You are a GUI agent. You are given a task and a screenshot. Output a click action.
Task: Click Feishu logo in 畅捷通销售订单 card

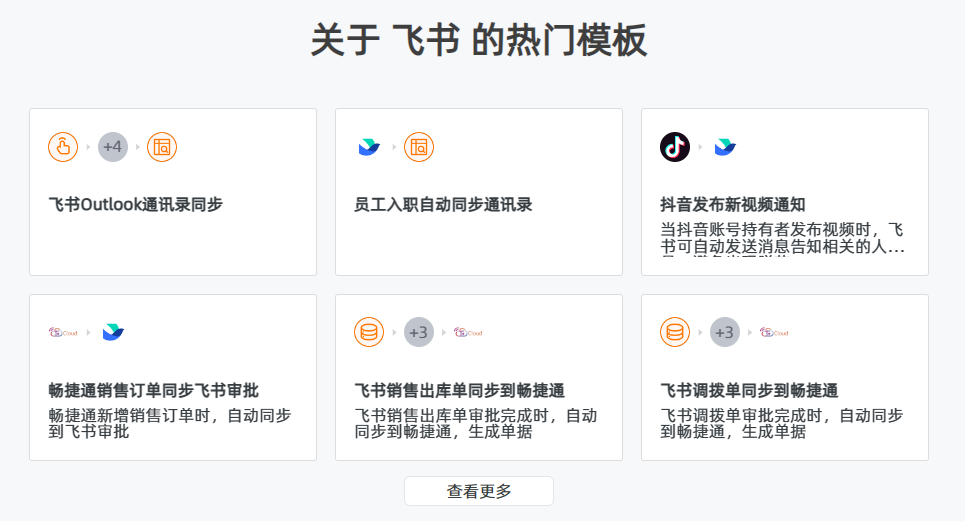(x=113, y=332)
